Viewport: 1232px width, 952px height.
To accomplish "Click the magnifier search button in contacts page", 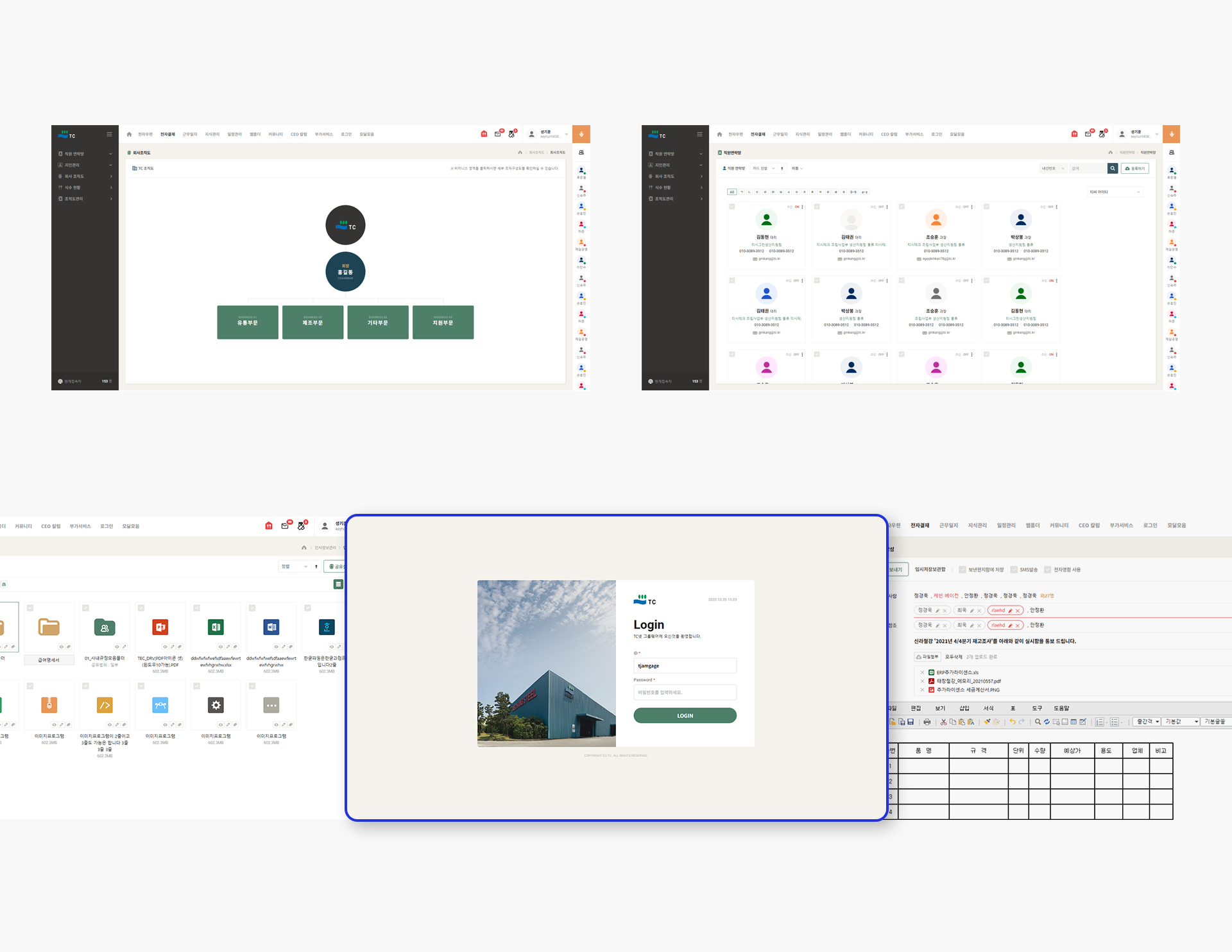I will point(1112,168).
